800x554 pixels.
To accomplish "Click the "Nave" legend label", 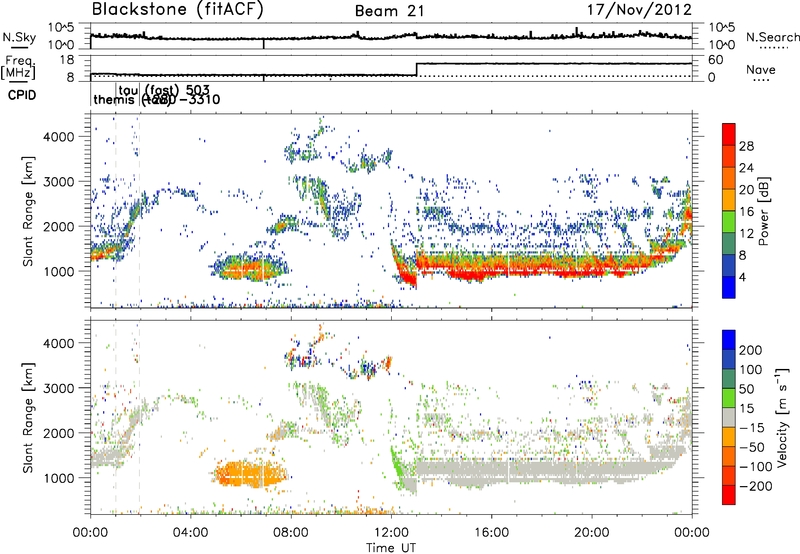I will pos(761,69).
